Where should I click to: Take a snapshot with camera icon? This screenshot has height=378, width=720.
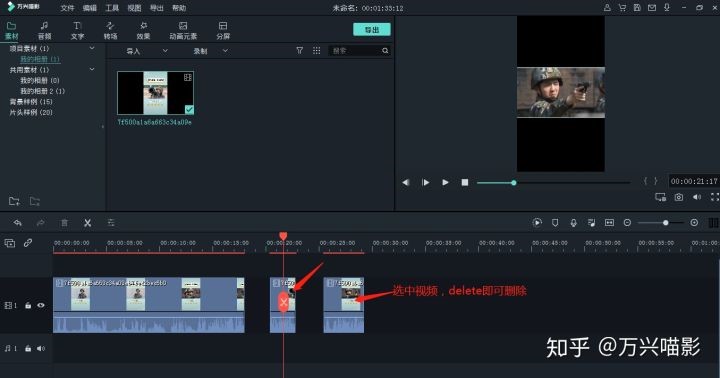click(679, 197)
